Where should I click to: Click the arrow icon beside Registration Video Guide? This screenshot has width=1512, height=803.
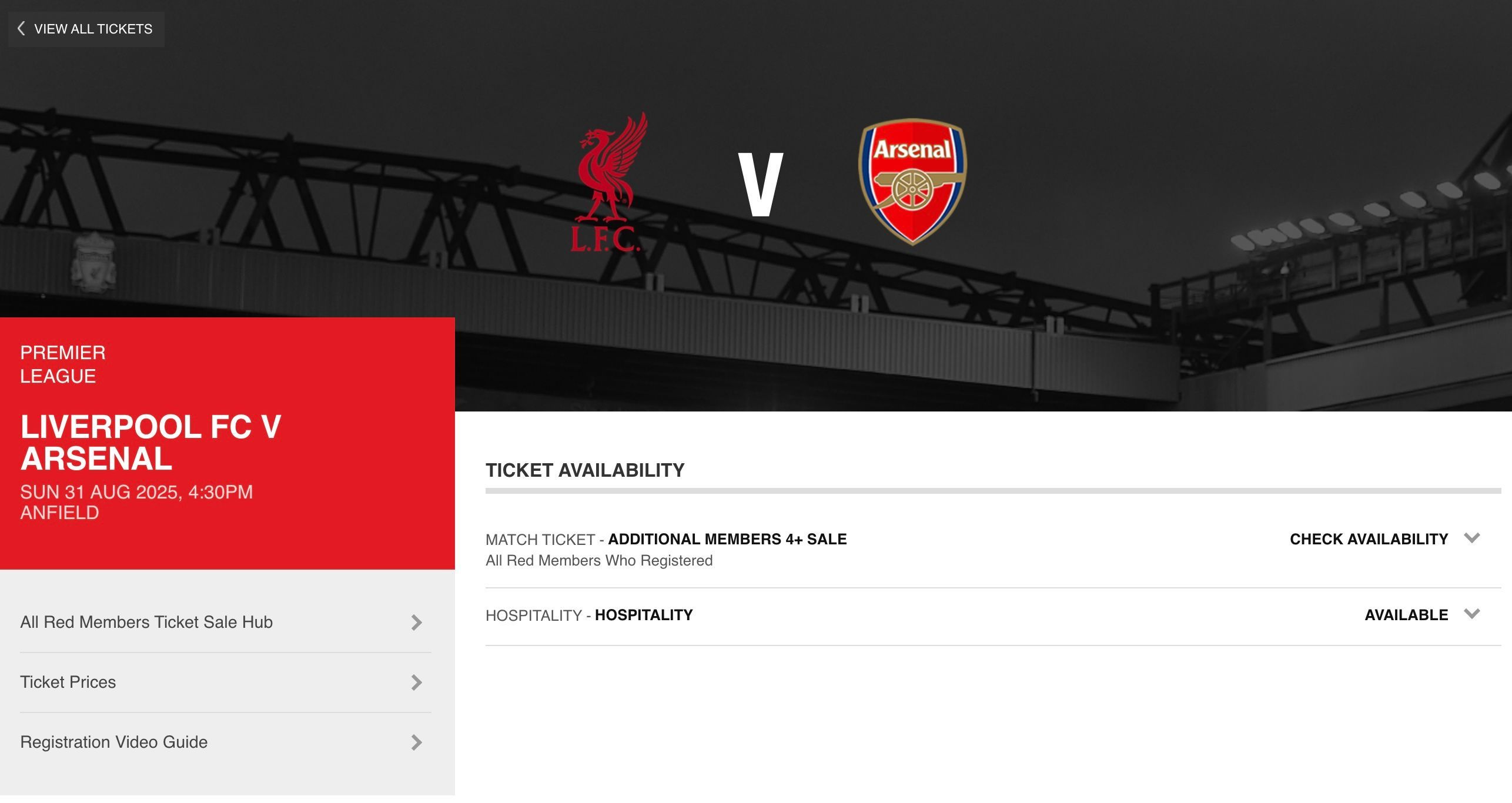[416, 742]
